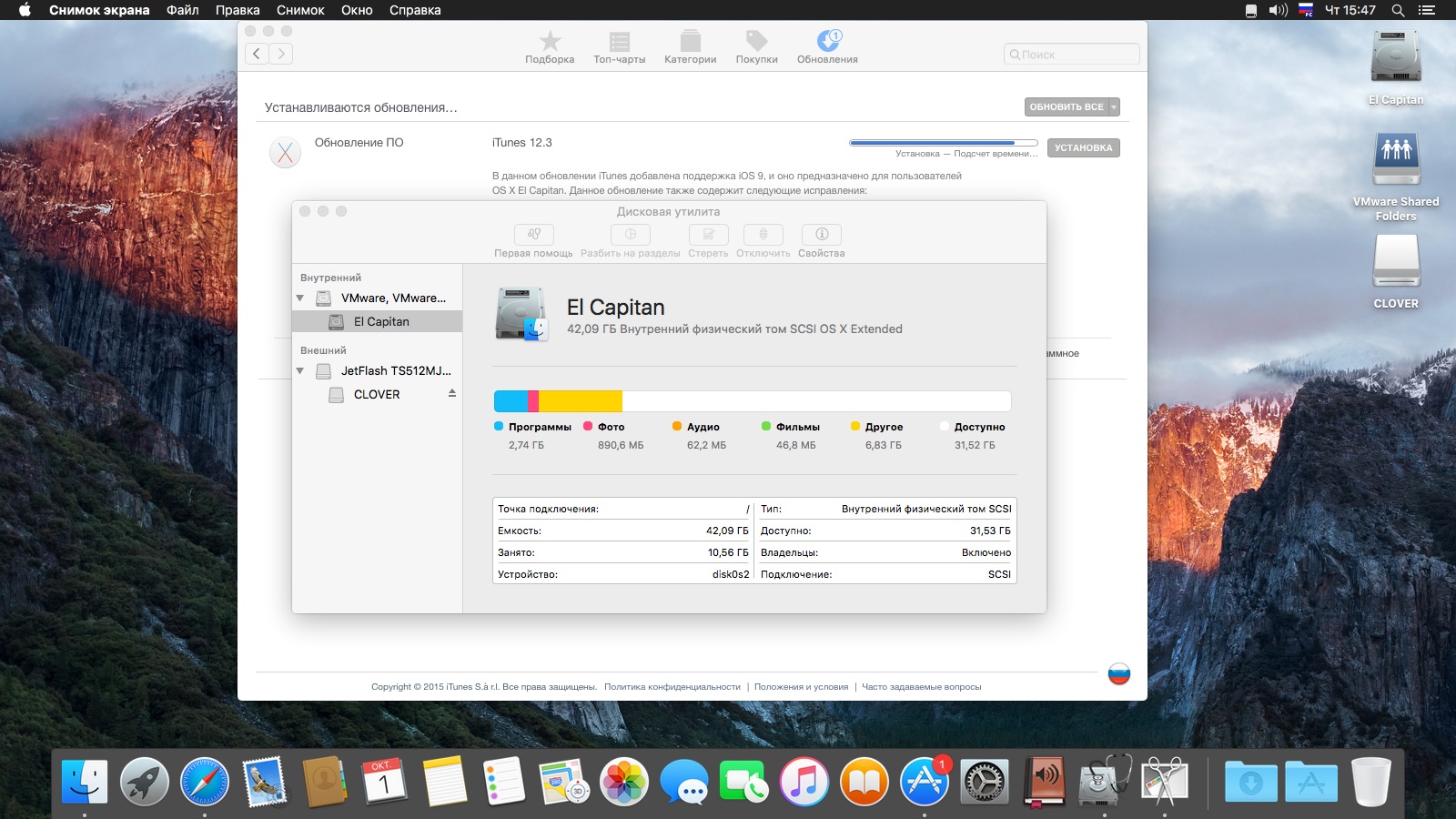Click the Info (Свойства) toolbar icon
This screenshot has height=819, width=1456.
tap(822, 234)
